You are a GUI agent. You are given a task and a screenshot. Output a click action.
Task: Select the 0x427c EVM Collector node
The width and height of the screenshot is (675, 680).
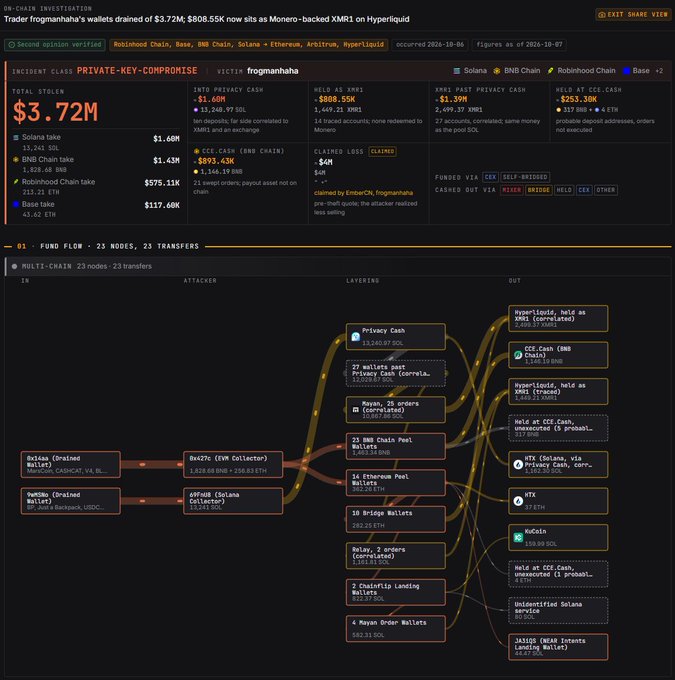tap(233, 464)
